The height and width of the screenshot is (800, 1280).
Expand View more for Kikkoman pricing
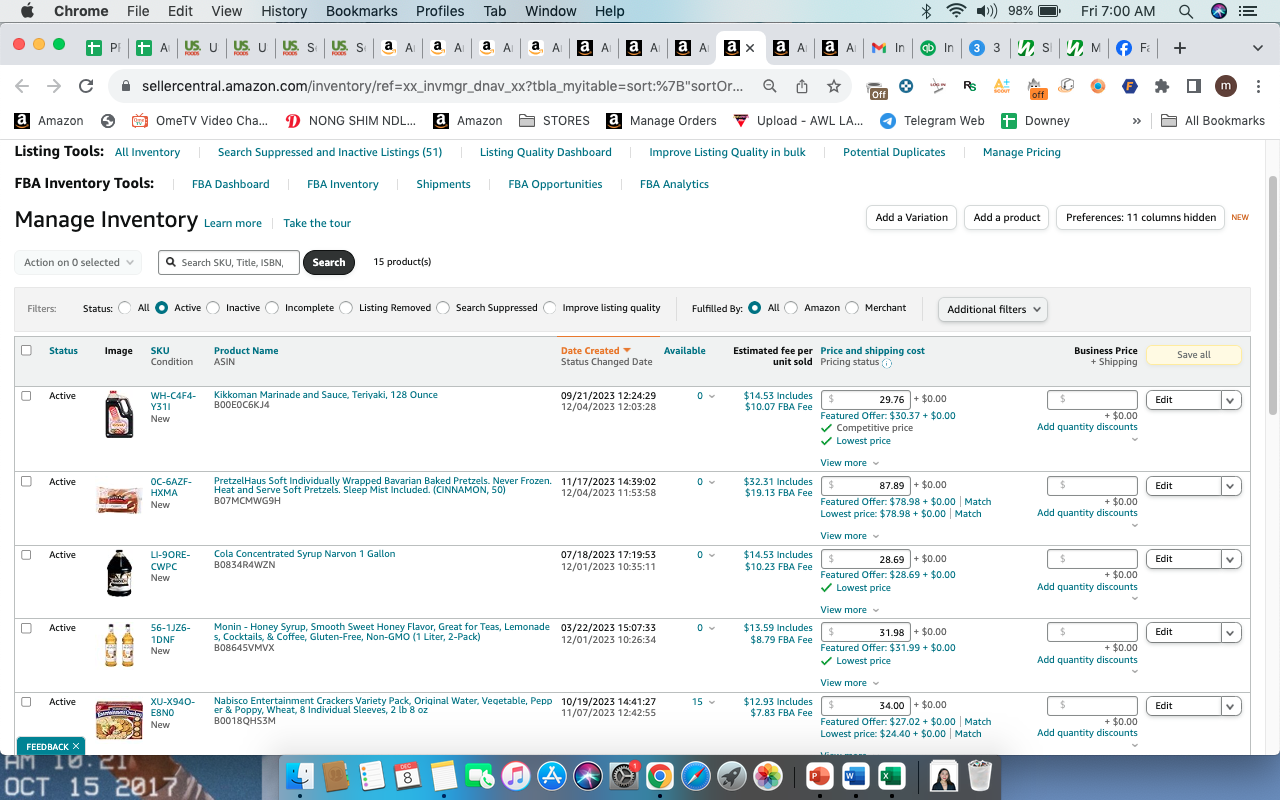(x=849, y=463)
